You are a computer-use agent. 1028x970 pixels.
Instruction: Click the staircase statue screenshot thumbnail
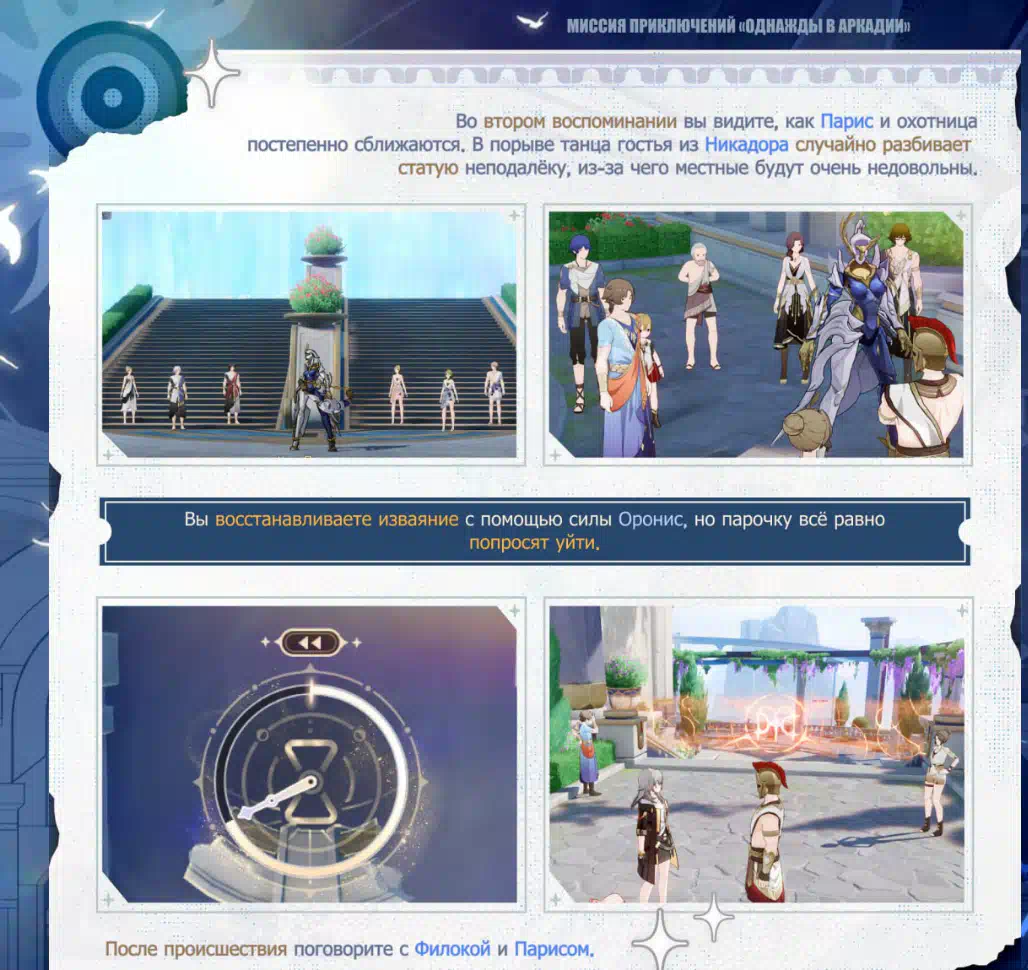coord(309,334)
